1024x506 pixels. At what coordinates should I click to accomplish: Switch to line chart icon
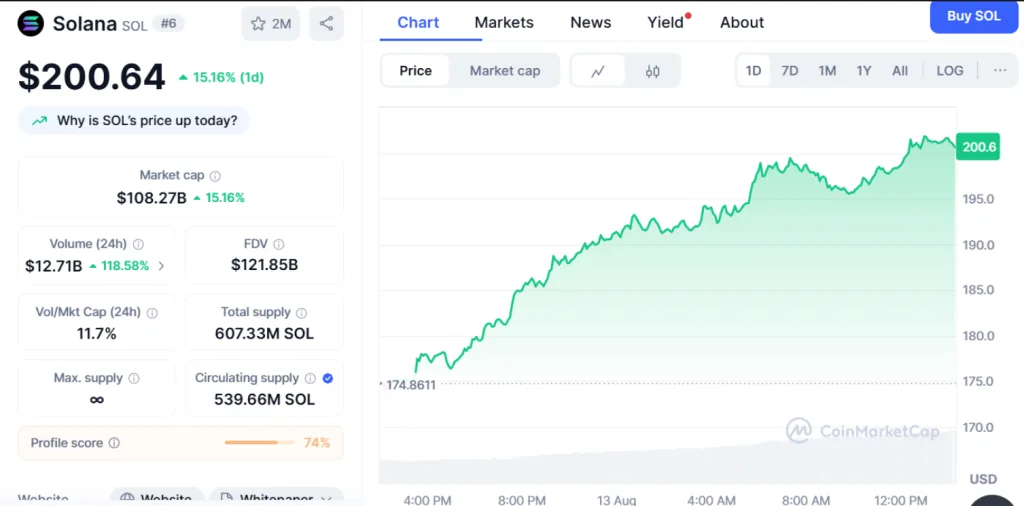[598, 71]
